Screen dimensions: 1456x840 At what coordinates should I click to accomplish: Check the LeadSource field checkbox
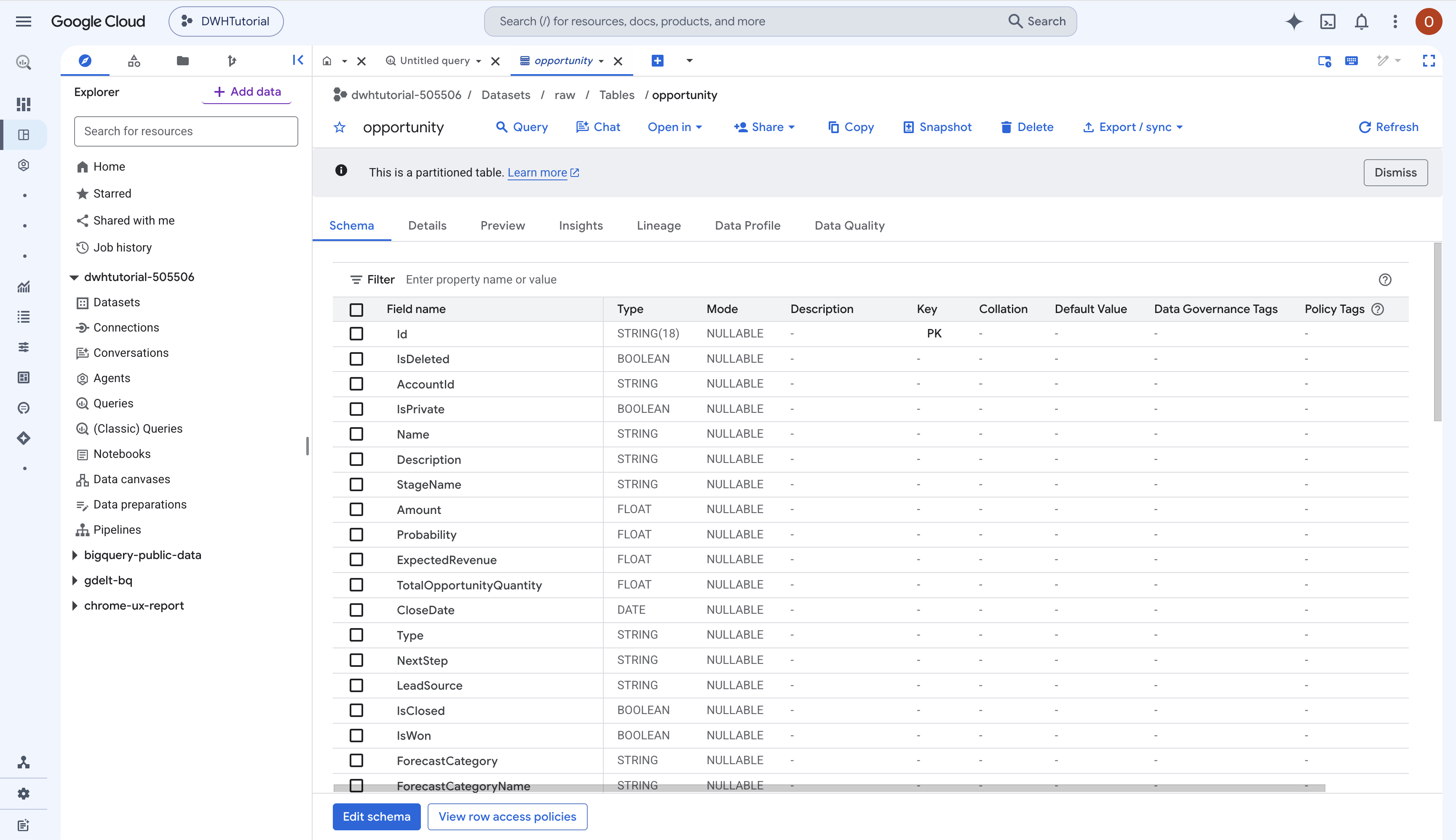pos(356,685)
